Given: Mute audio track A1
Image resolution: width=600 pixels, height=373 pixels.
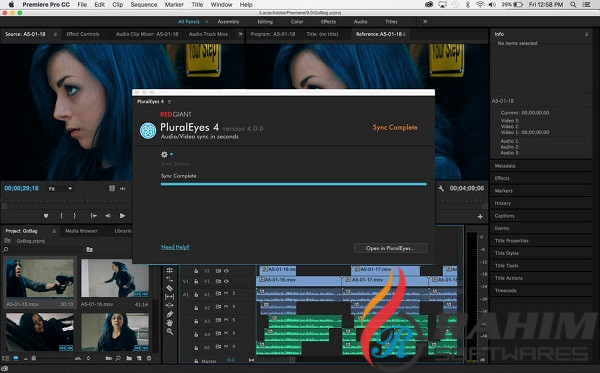Looking at the screenshot, I should pos(226,293).
